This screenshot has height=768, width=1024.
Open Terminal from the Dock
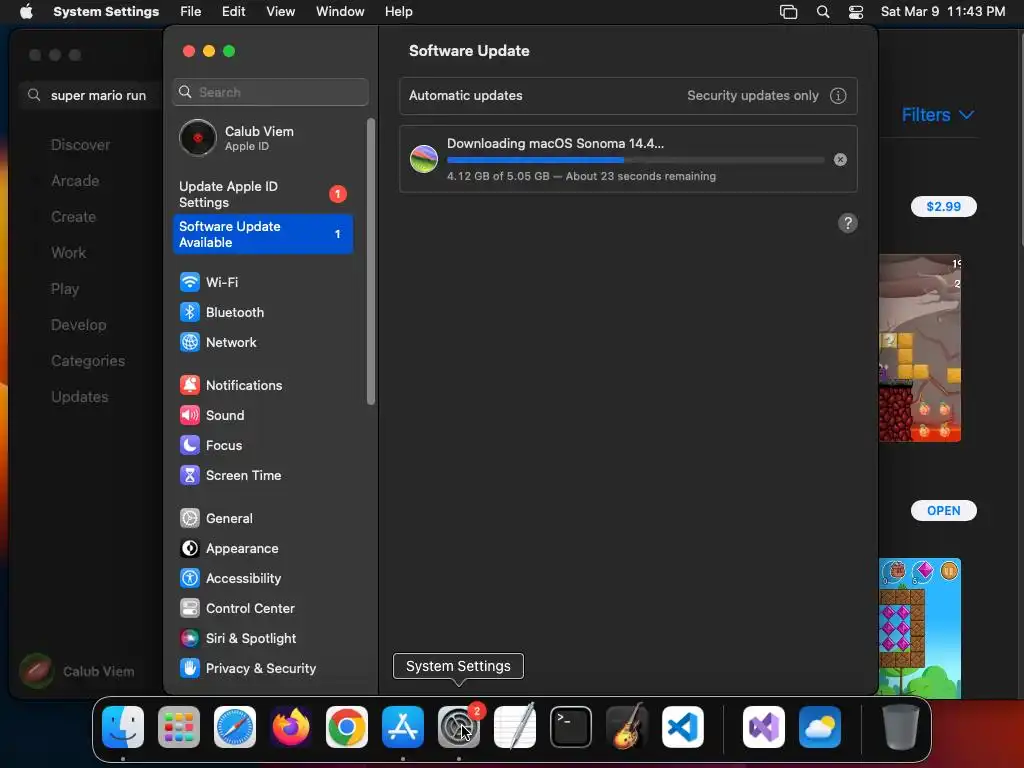[x=571, y=727]
